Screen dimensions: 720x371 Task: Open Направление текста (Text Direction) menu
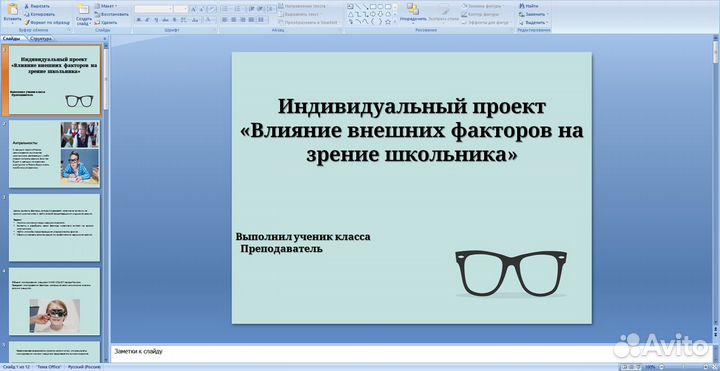point(303,6)
